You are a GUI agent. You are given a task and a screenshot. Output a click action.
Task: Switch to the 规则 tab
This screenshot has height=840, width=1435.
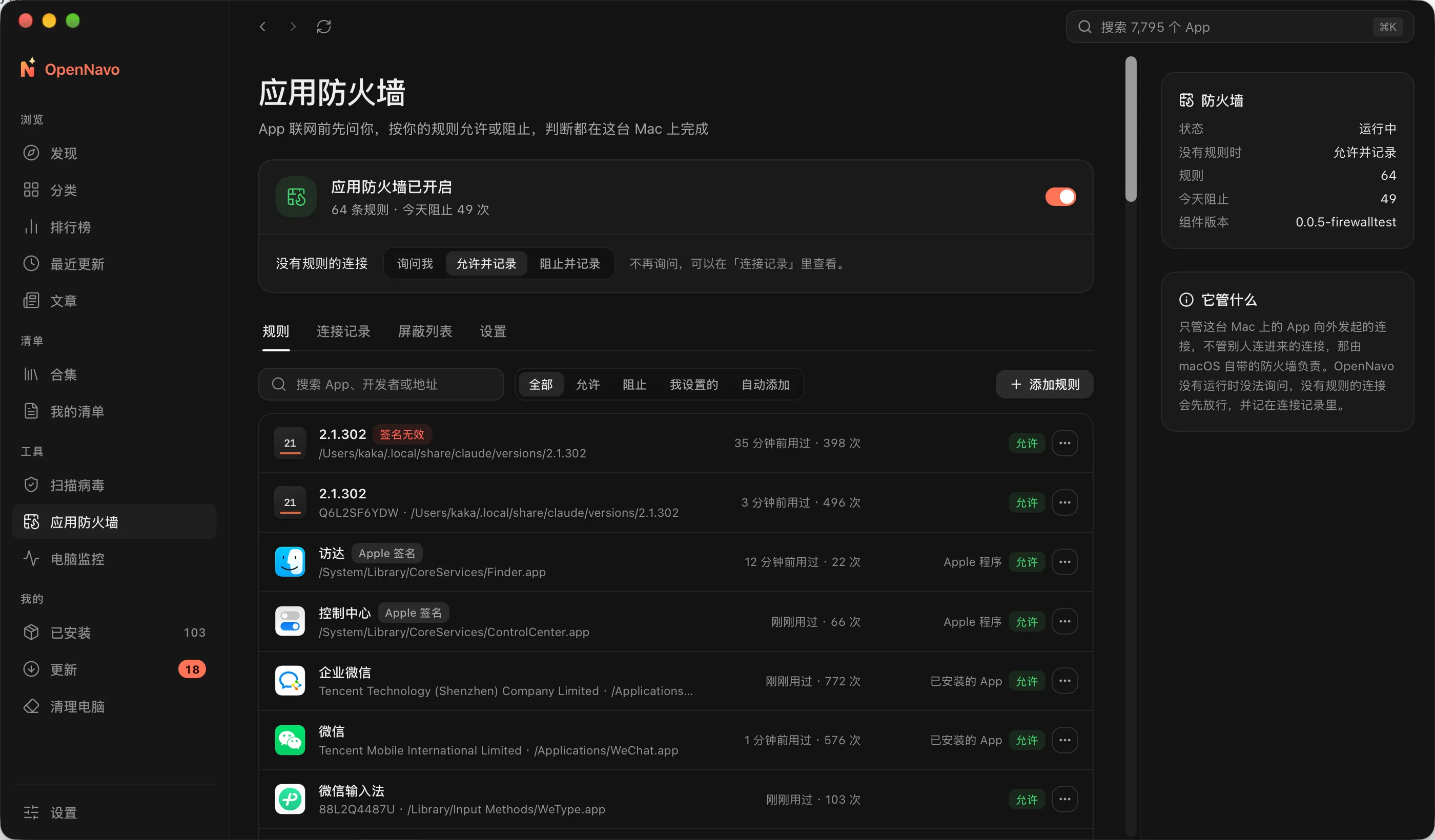[276, 331]
